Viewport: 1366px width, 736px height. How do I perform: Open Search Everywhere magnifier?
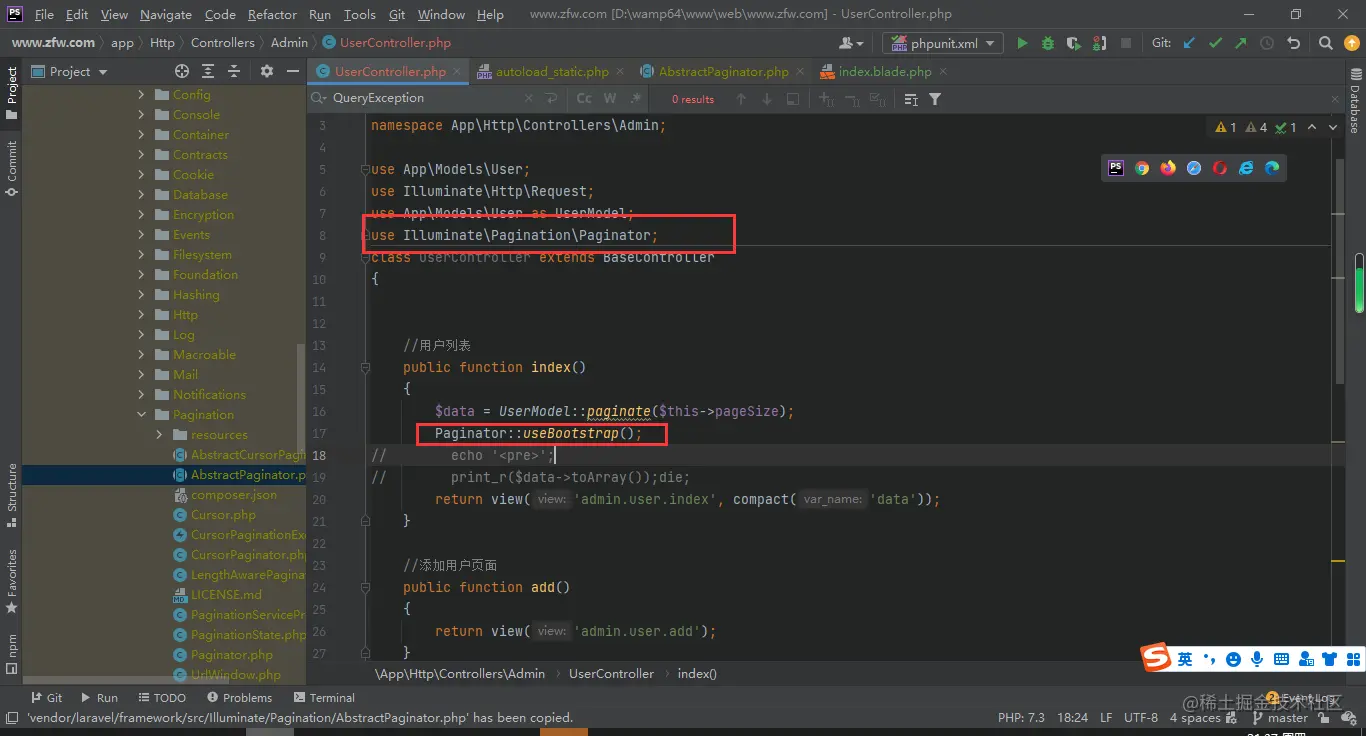[x=1325, y=43]
